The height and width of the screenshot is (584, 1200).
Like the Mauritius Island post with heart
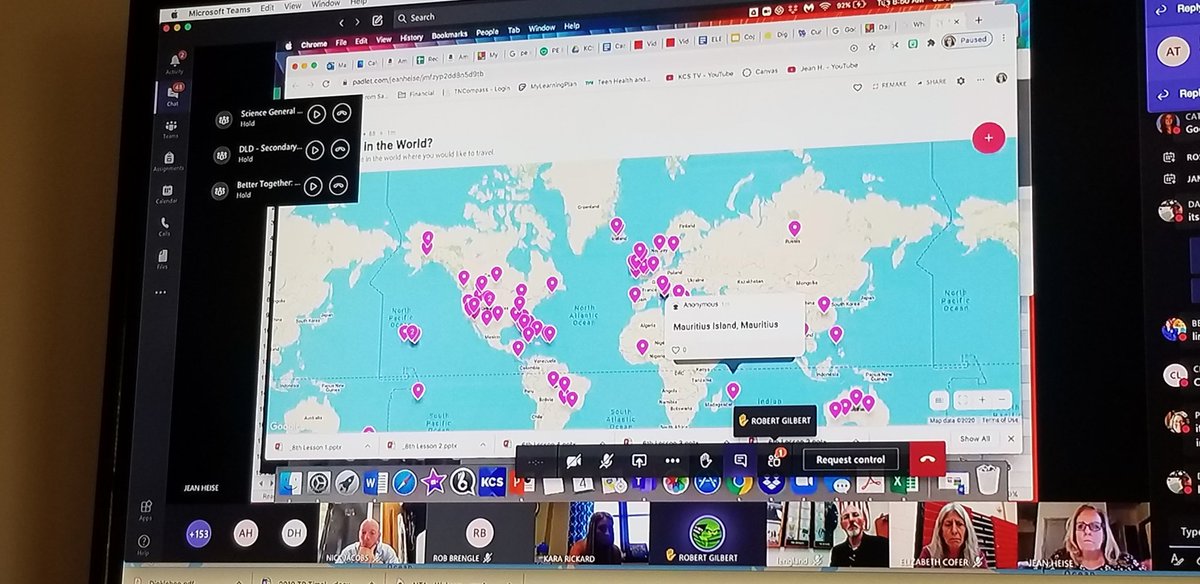pyautogui.click(x=676, y=350)
